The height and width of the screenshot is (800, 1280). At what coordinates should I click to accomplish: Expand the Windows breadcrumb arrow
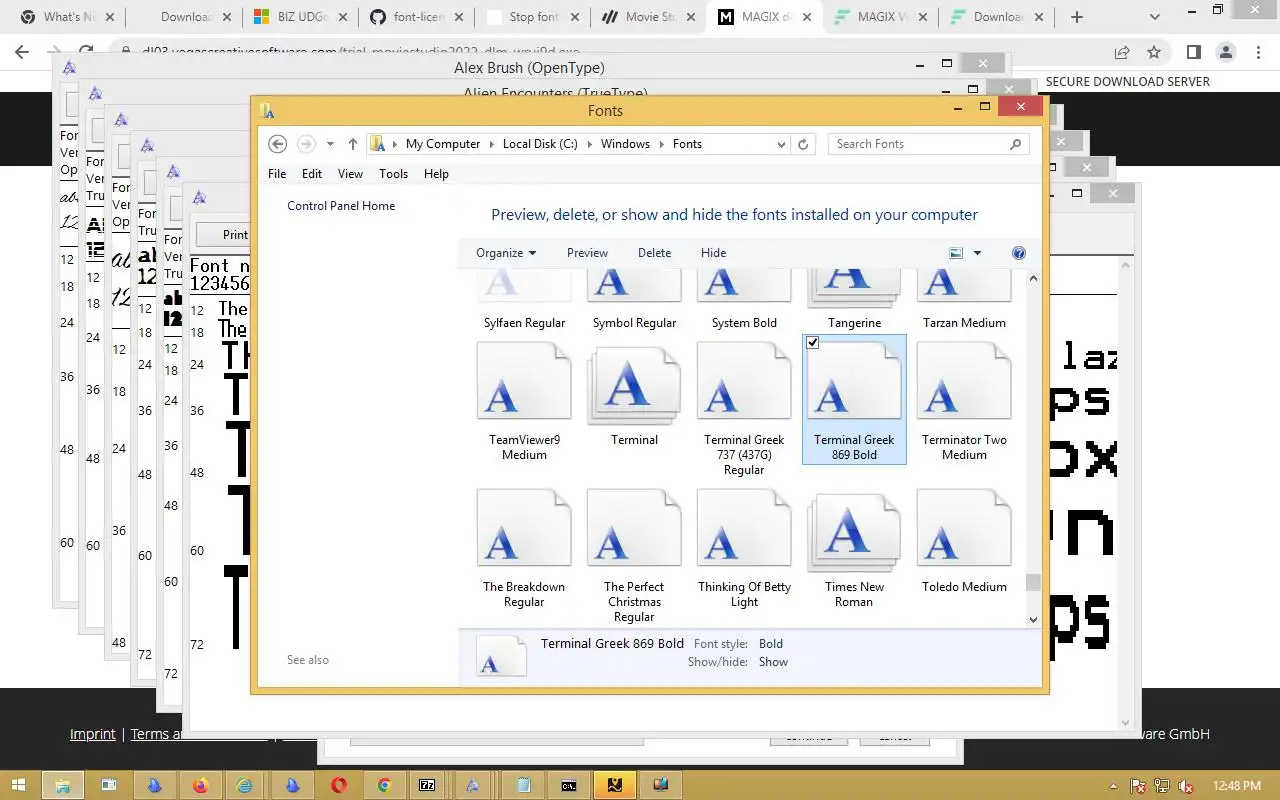[x=661, y=144]
